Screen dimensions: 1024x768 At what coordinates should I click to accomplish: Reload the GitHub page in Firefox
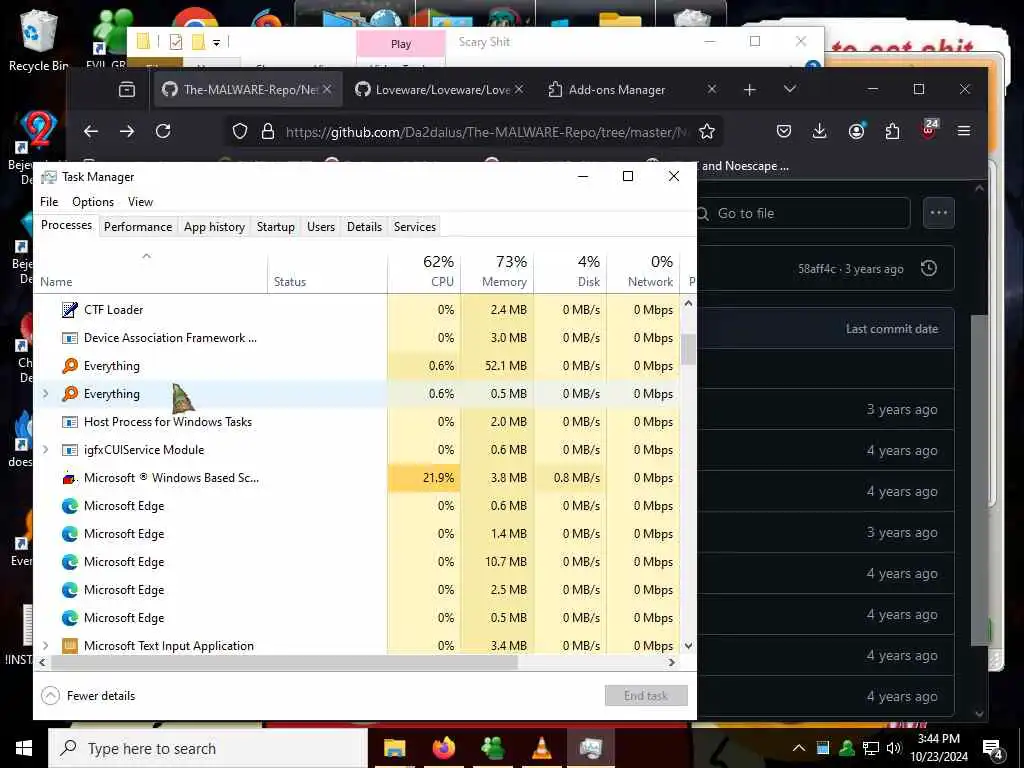pyautogui.click(x=163, y=131)
